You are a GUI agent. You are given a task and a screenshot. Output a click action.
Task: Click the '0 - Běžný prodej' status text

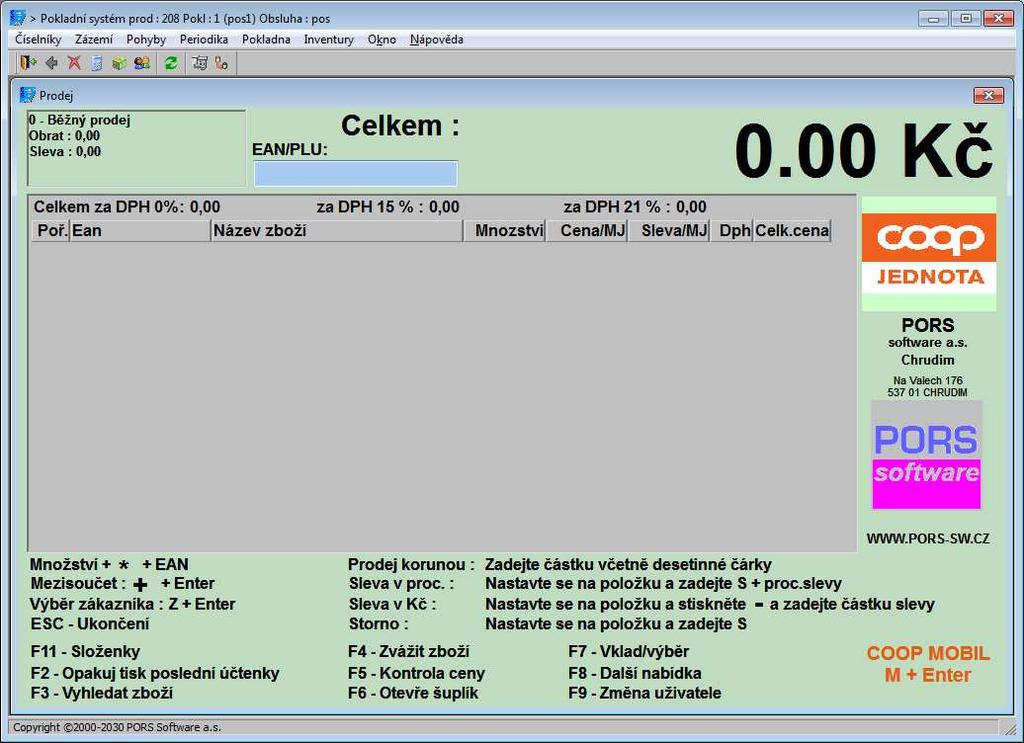click(x=80, y=120)
